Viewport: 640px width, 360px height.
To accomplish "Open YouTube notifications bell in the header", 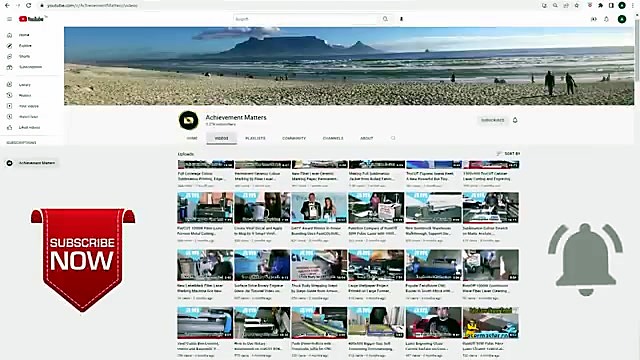I will point(607,19).
